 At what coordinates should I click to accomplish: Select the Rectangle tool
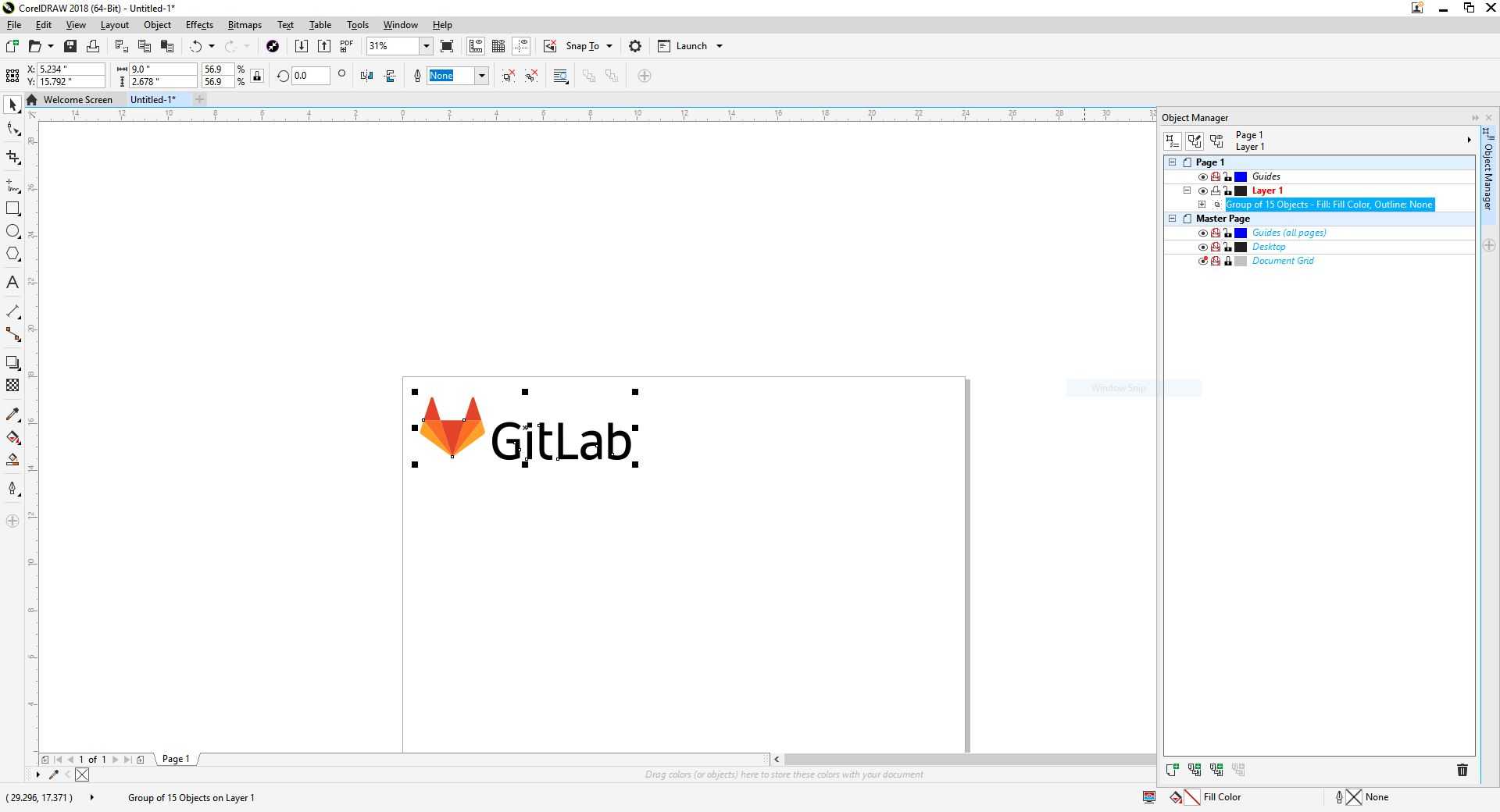point(12,208)
